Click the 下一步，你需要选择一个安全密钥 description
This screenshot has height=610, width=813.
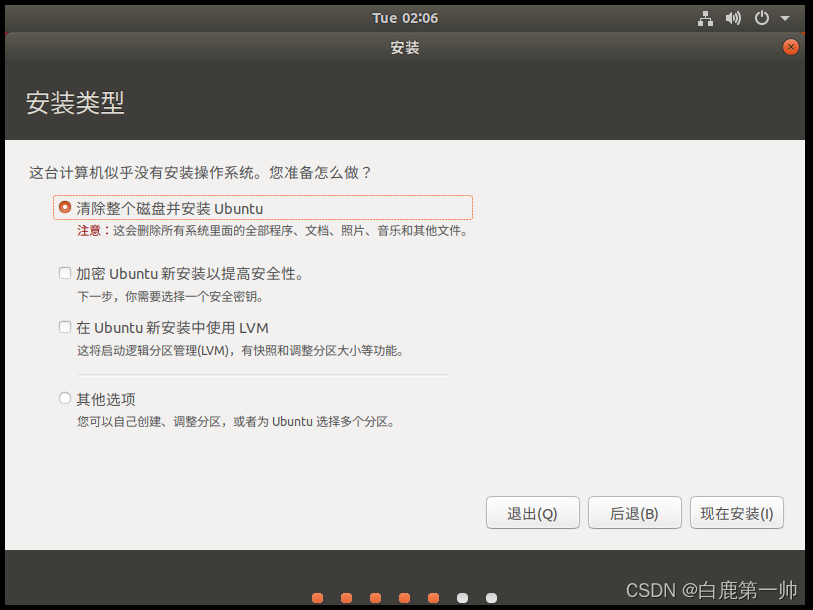(171, 297)
